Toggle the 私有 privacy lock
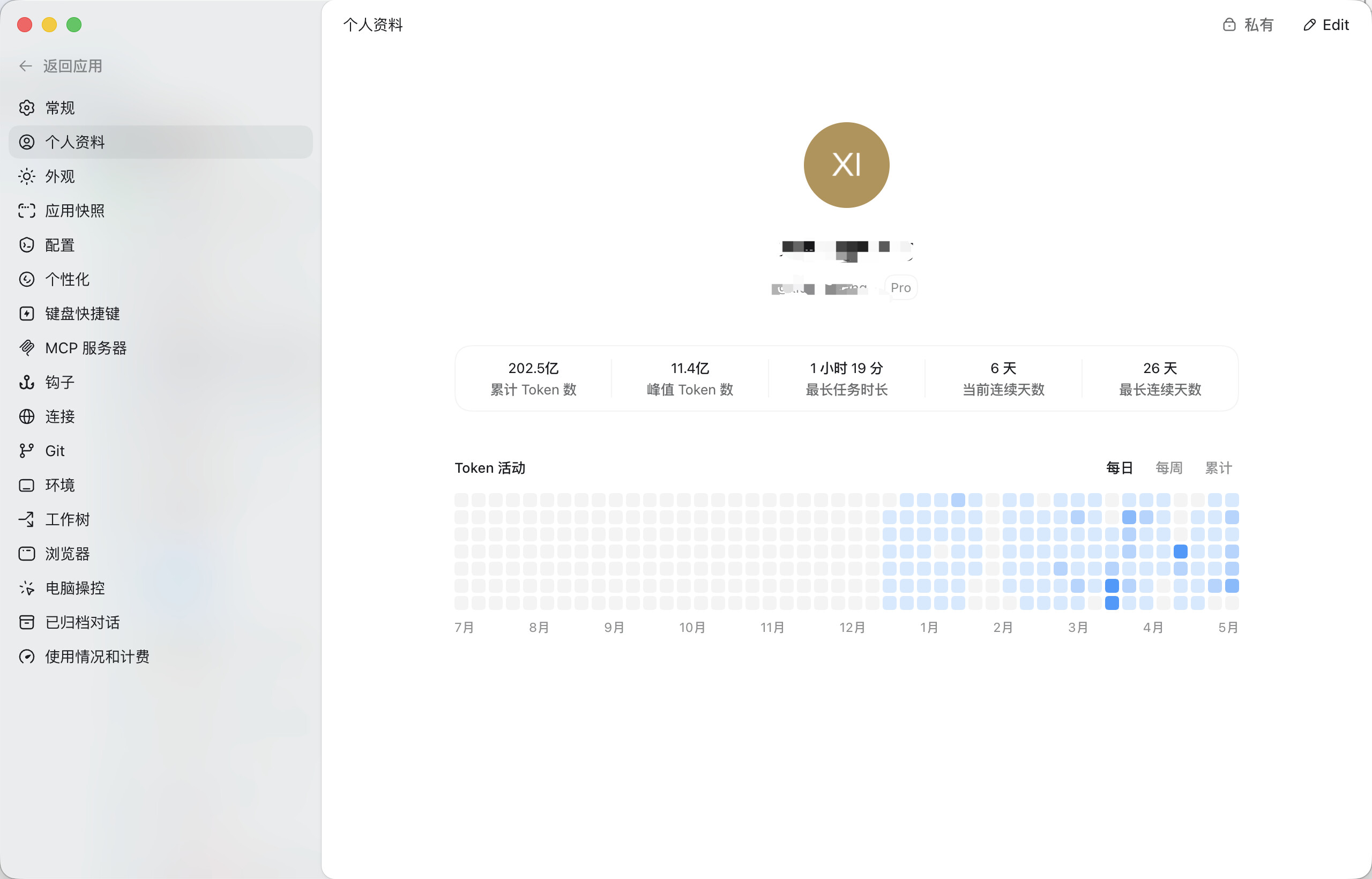The height and width of the screenshot is (879, 1372). click(1248, 25)
